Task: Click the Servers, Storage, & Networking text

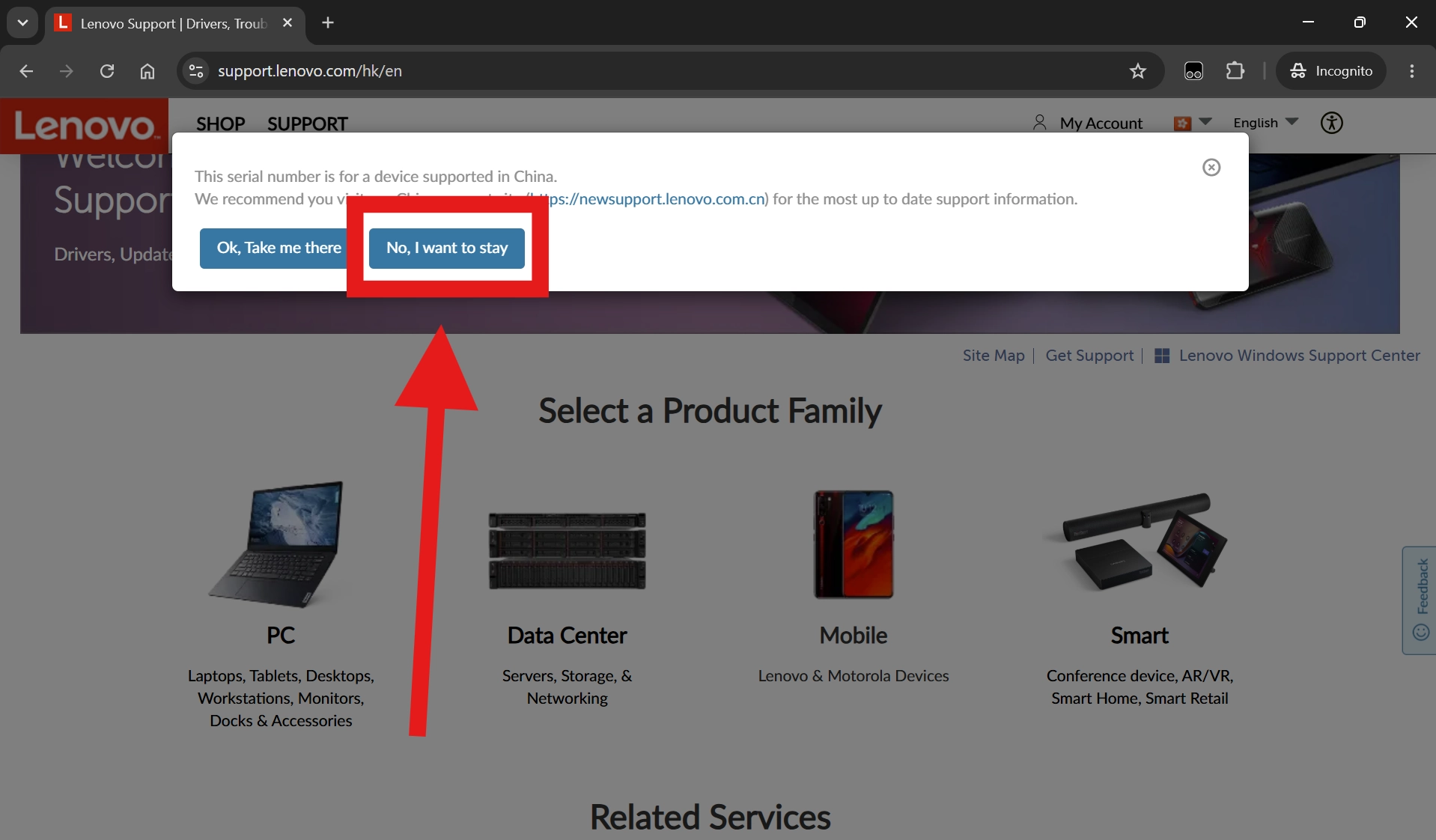Action: (567, 687)
